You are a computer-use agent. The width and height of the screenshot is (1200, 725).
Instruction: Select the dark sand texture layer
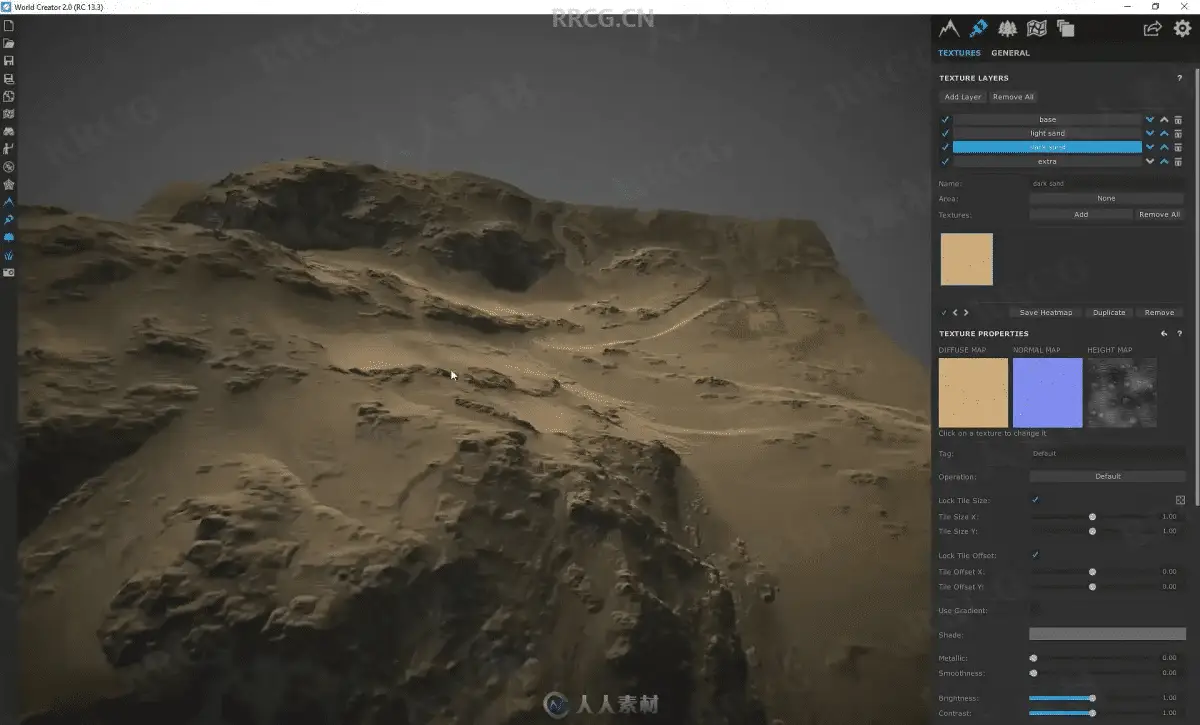click(1047, 147)
